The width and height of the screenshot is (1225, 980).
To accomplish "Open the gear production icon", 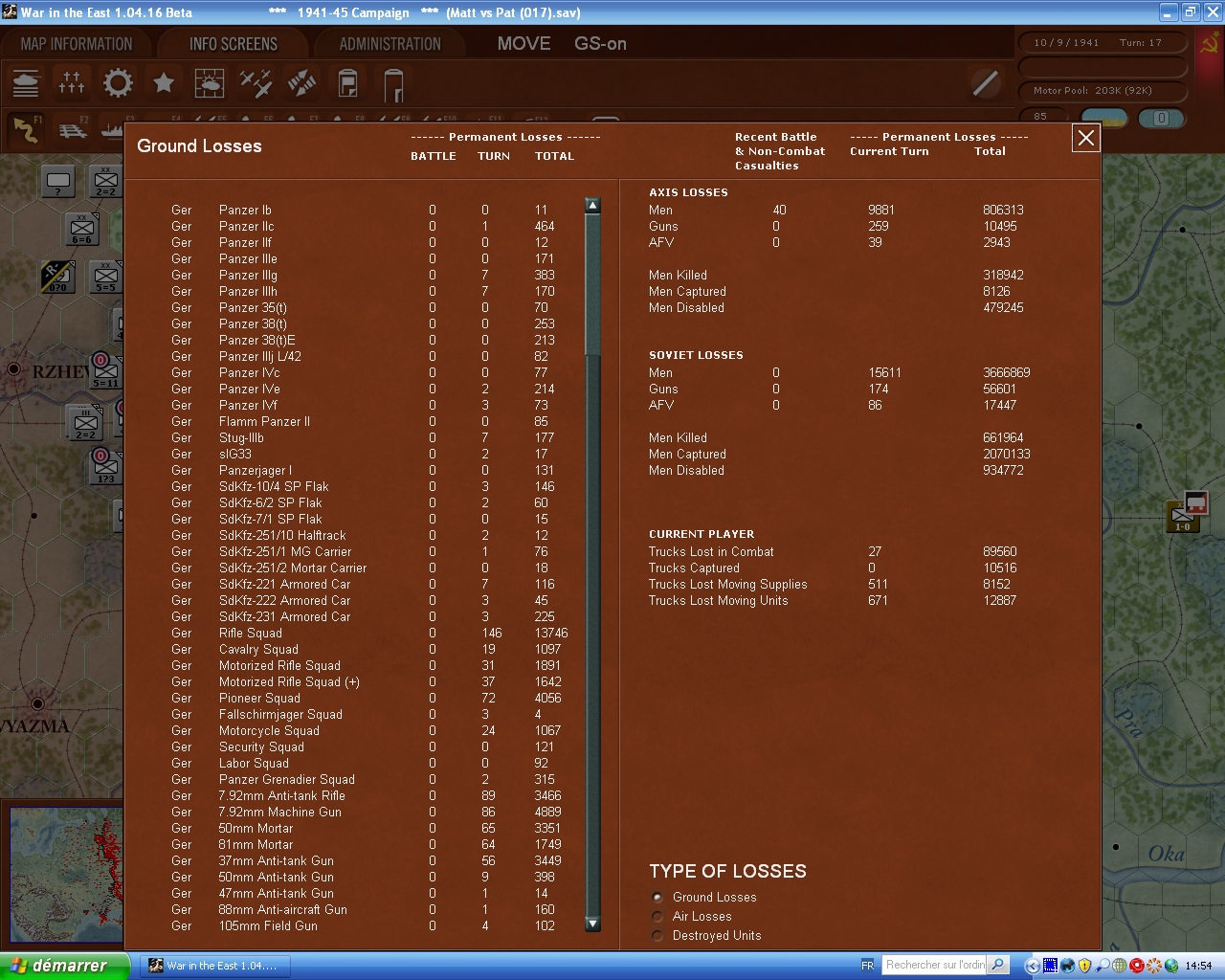I will (x=118, y=83).
